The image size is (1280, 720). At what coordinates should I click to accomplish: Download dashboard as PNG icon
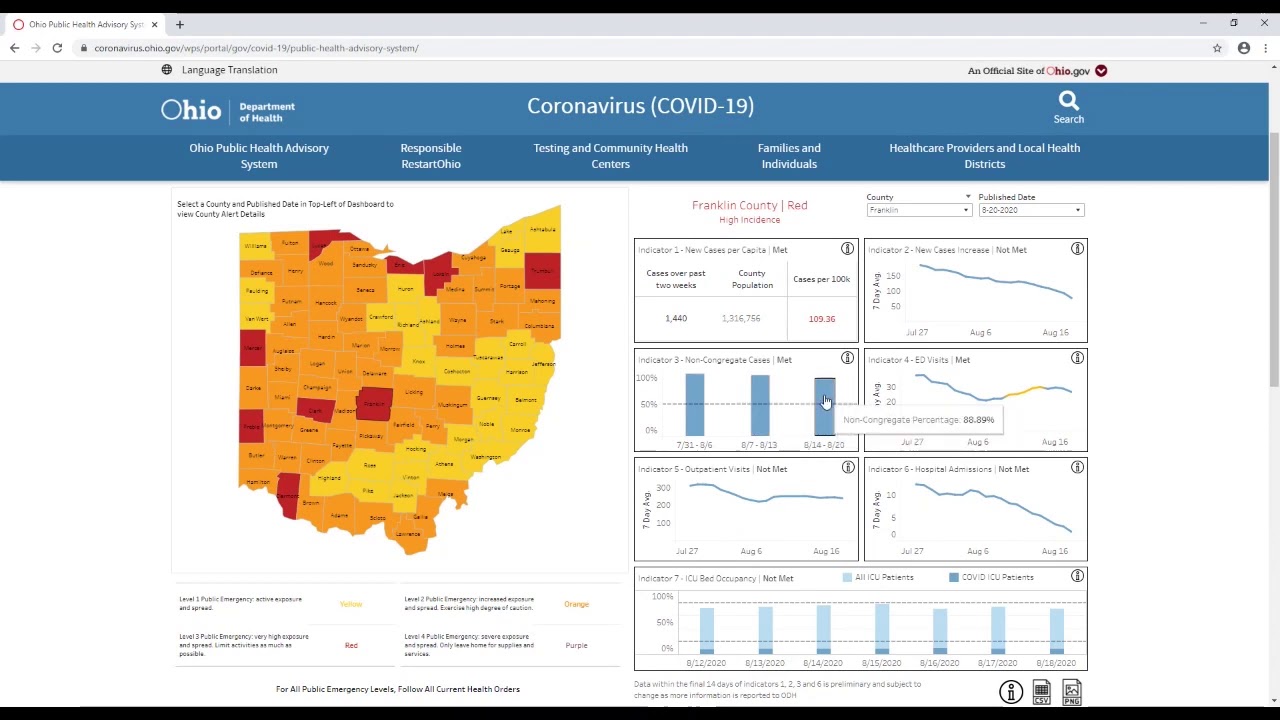click(x=1072, y=691)
